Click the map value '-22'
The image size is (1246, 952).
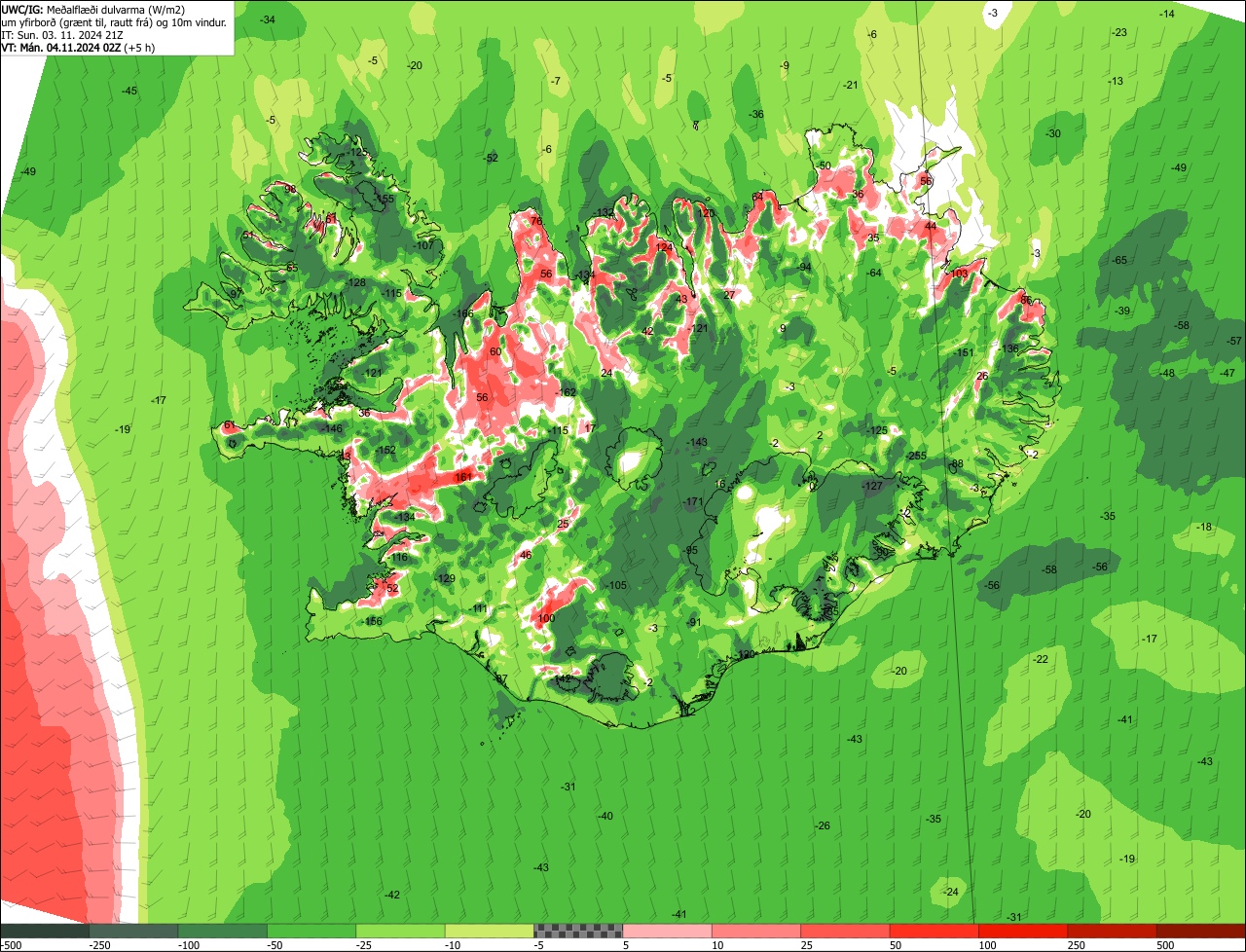coord(1040,659)
